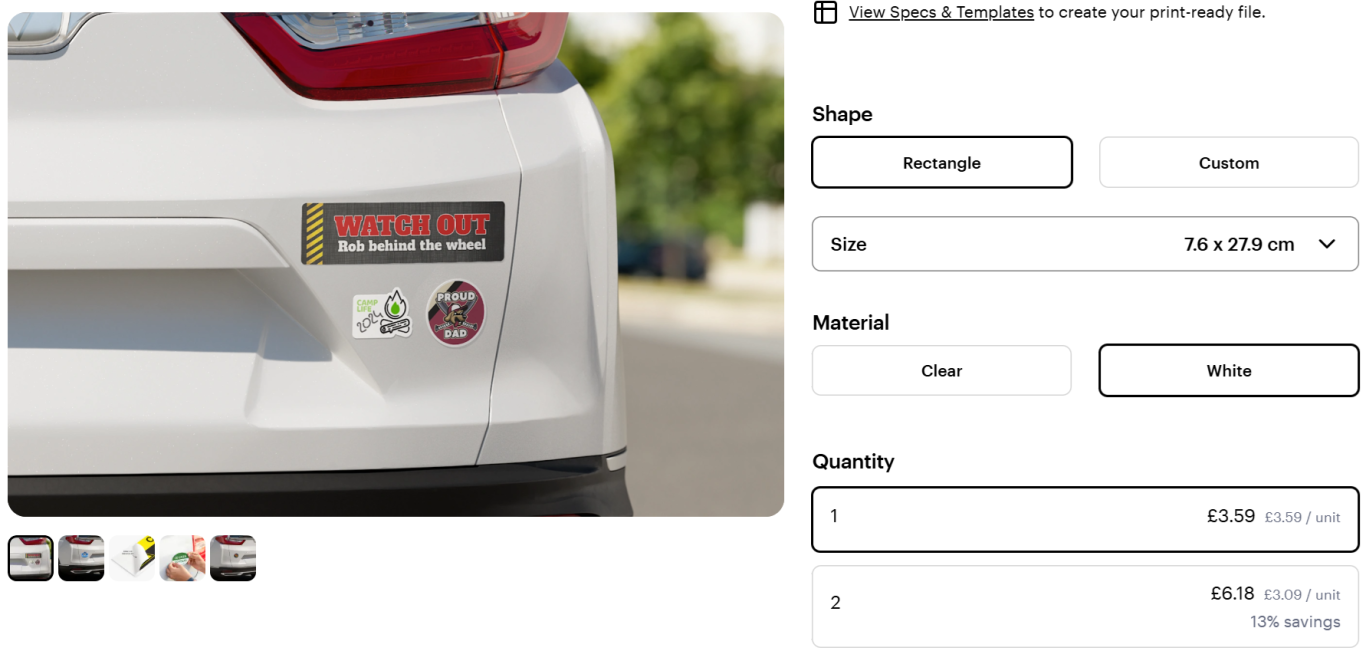Show first thumbnail of bumper with three stickers
Viewport: 1366px width, 651px height.
coord(31,558)
